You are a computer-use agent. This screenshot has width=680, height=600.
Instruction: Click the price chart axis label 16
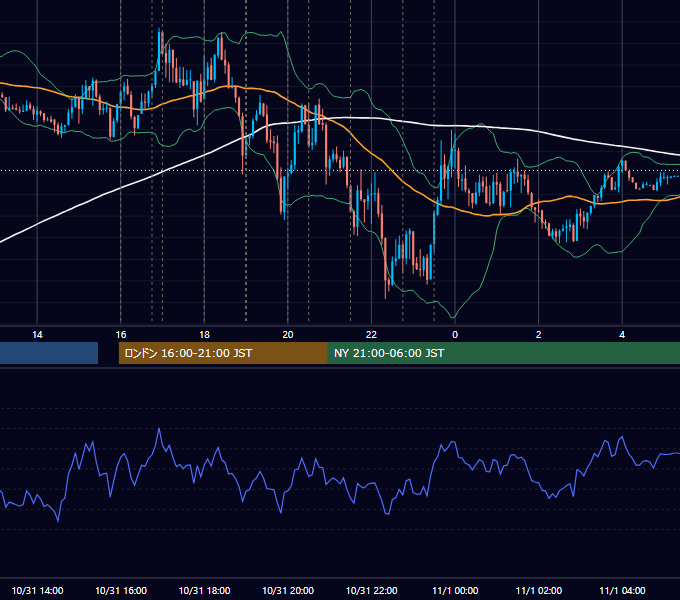pos(121,335)
